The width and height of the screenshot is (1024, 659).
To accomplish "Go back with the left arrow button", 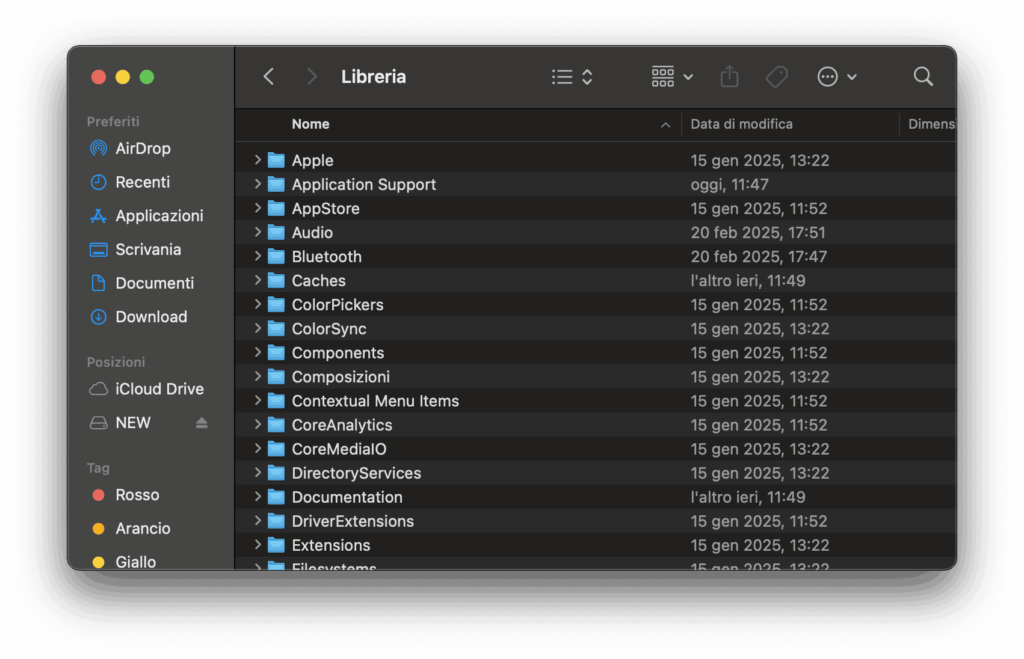I will 269,76.
